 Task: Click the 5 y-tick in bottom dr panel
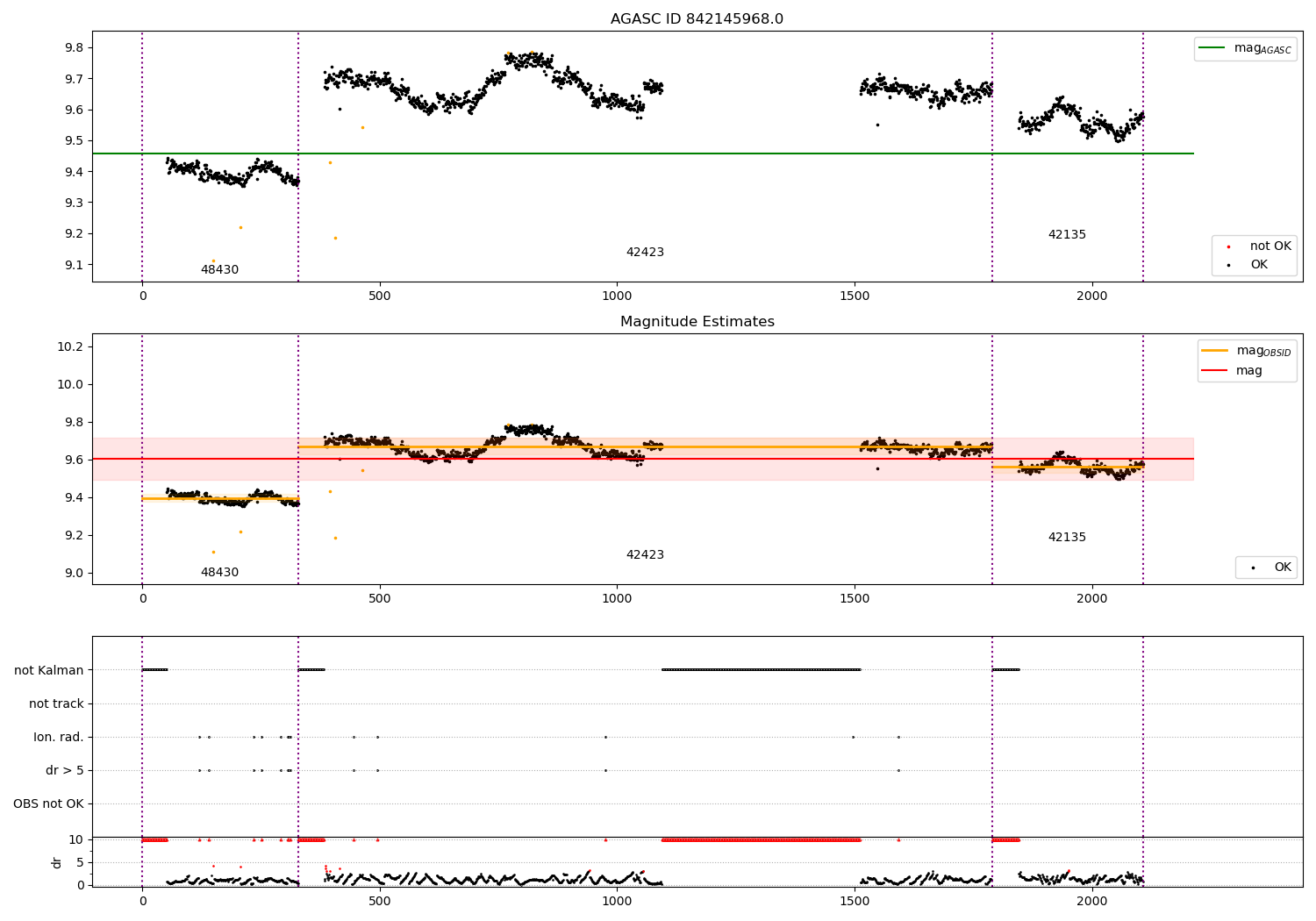80,862
